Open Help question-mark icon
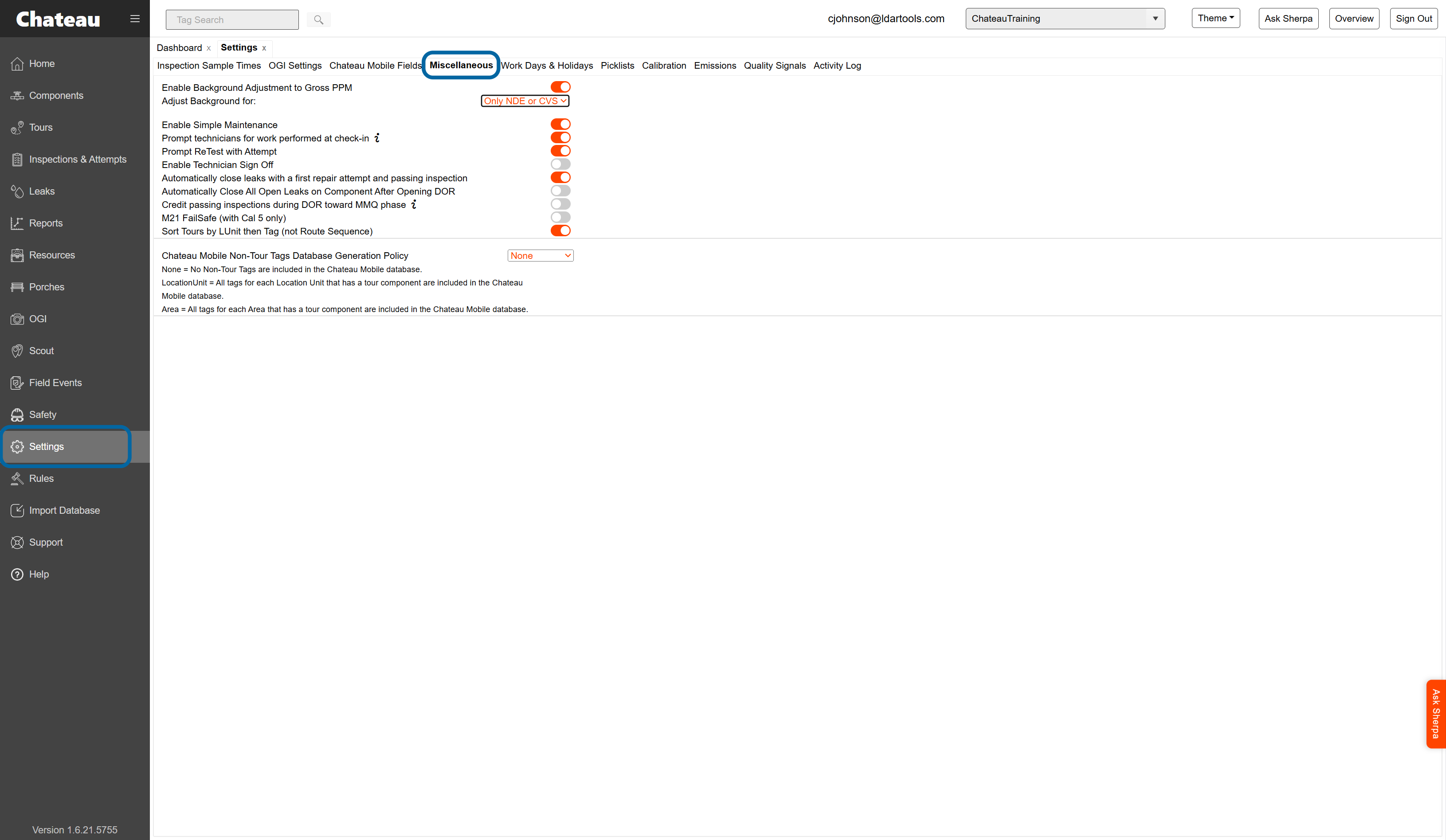The width and height of the screenshot is (1446, 840). pyautogui.click(x=17, y=574)
